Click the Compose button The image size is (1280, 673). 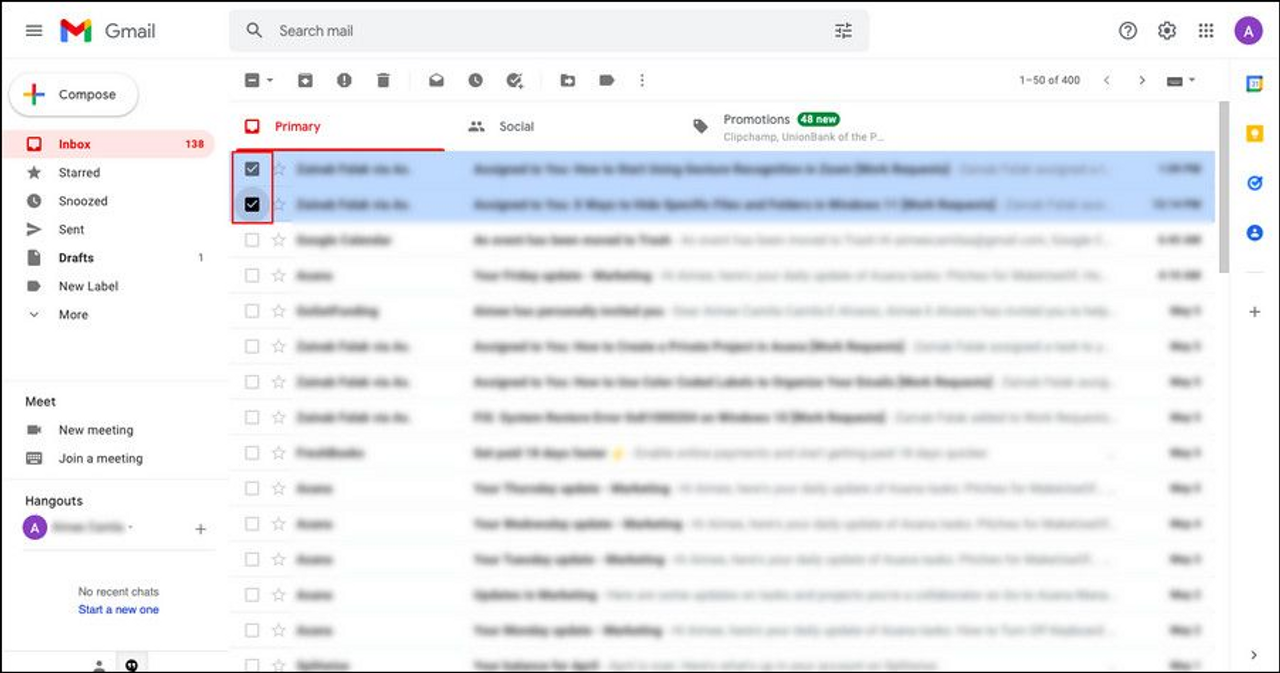(74, 95)
